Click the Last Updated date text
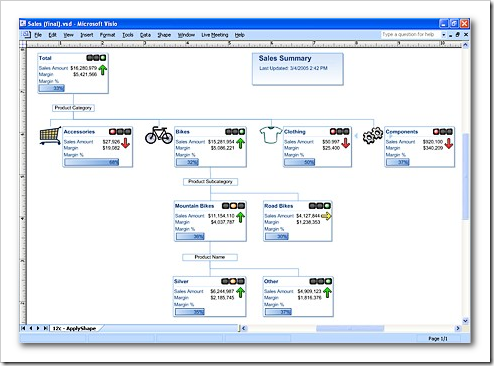 click(x=293, y=68)
